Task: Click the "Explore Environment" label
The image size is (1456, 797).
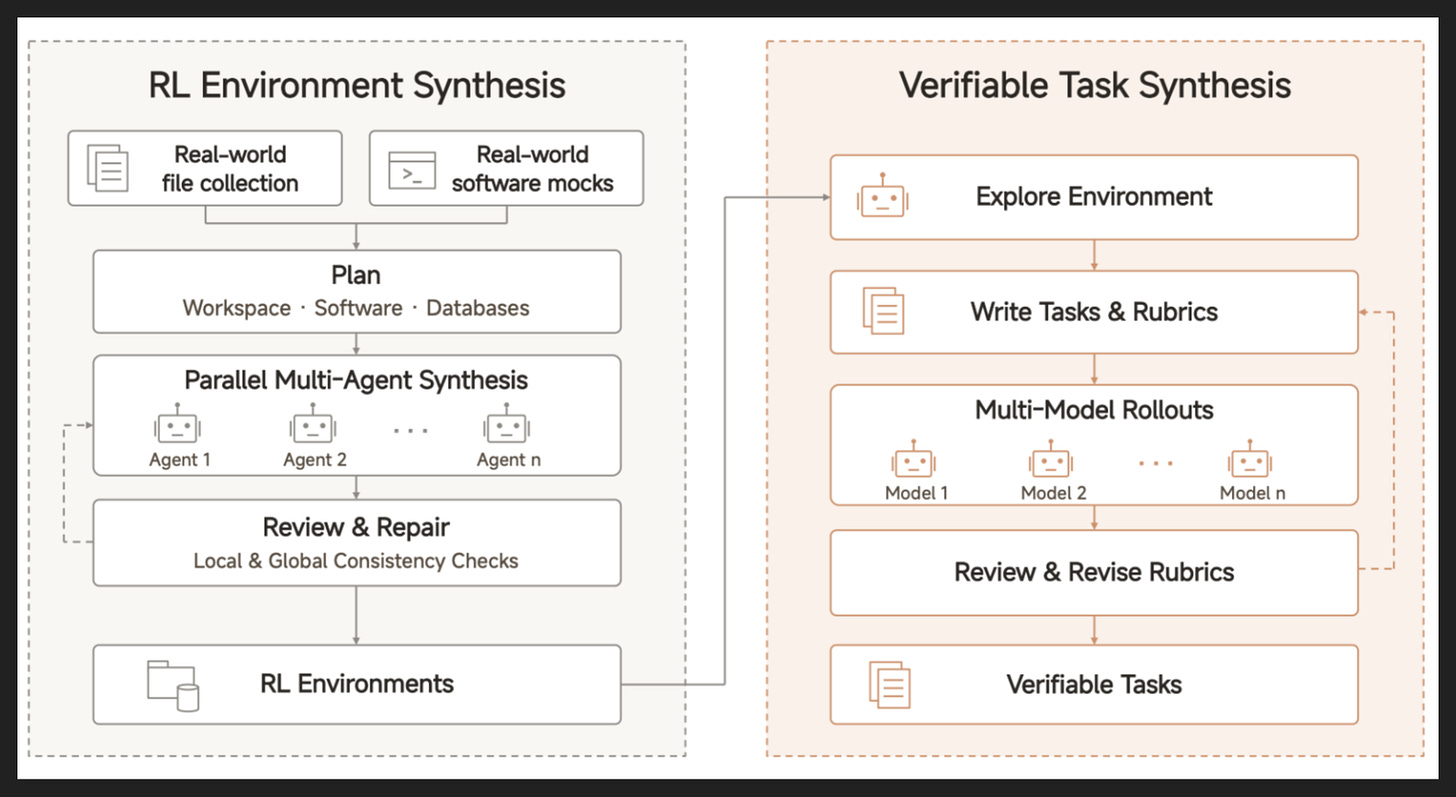Action: pyautogui.click(x=1094, y=196)
